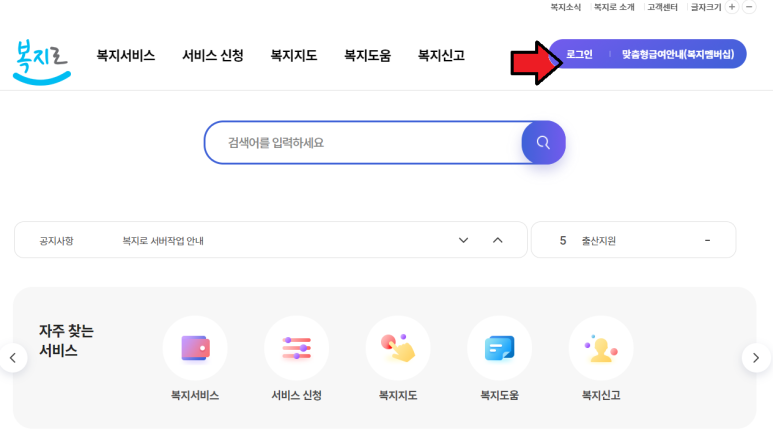
Task: Open 복지지도 pointing hand icon shortcut
Action: coord(398,348)
